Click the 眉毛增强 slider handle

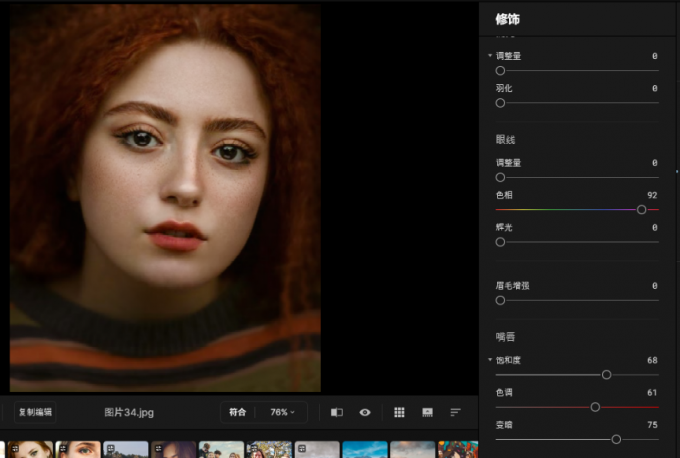pos(500,300)
